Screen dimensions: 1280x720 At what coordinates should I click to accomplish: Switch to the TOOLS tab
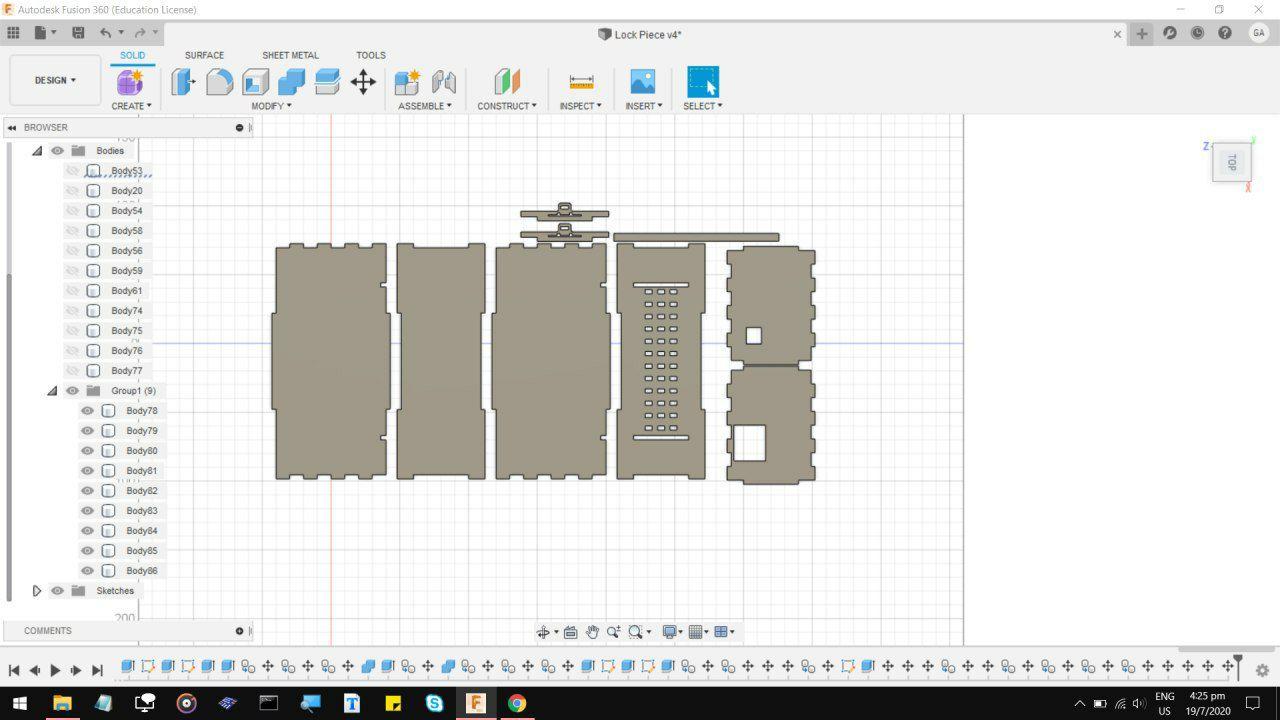[x=370, y=56]
